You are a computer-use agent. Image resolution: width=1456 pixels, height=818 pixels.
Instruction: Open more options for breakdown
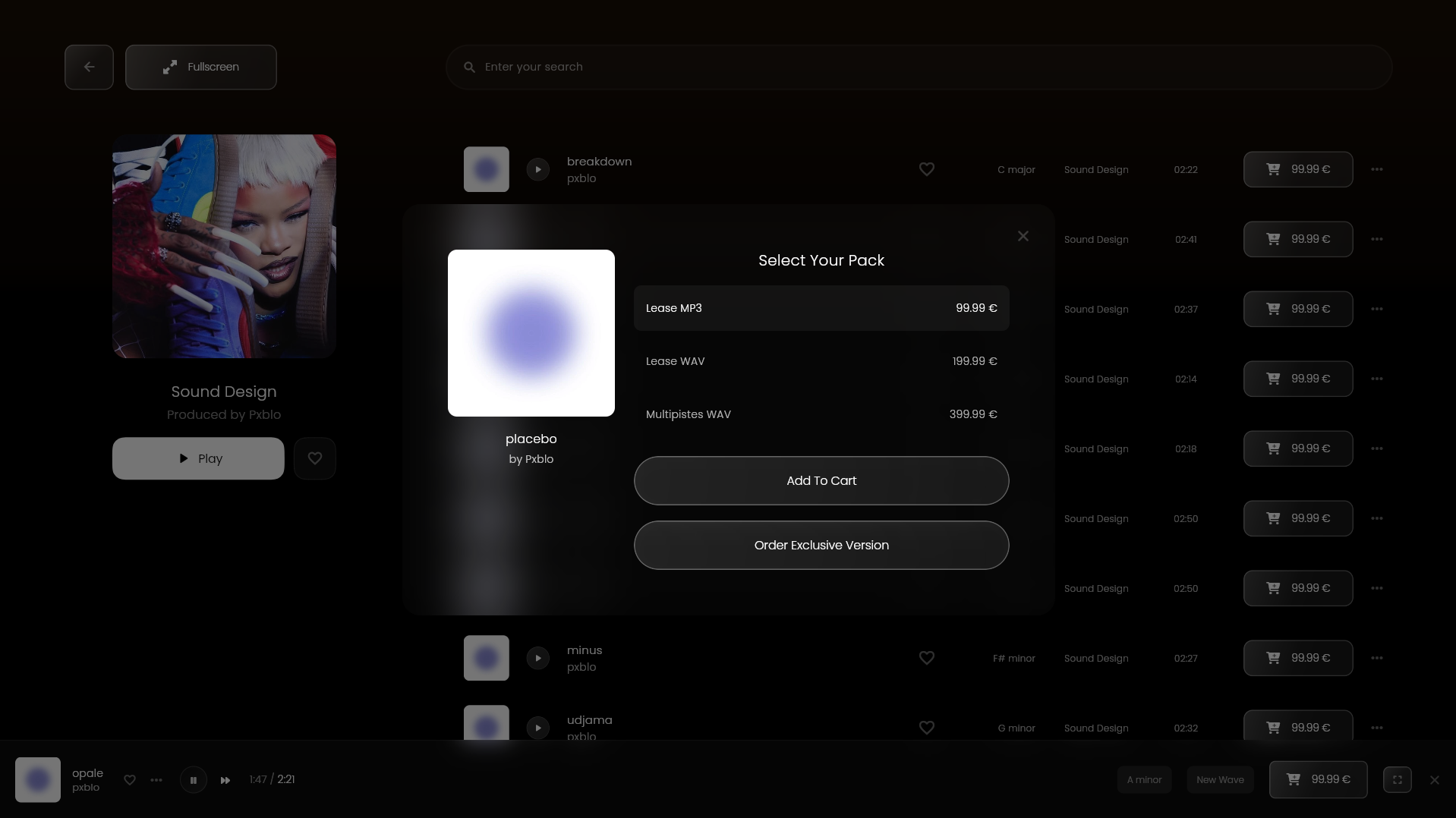coord(1377,169)
